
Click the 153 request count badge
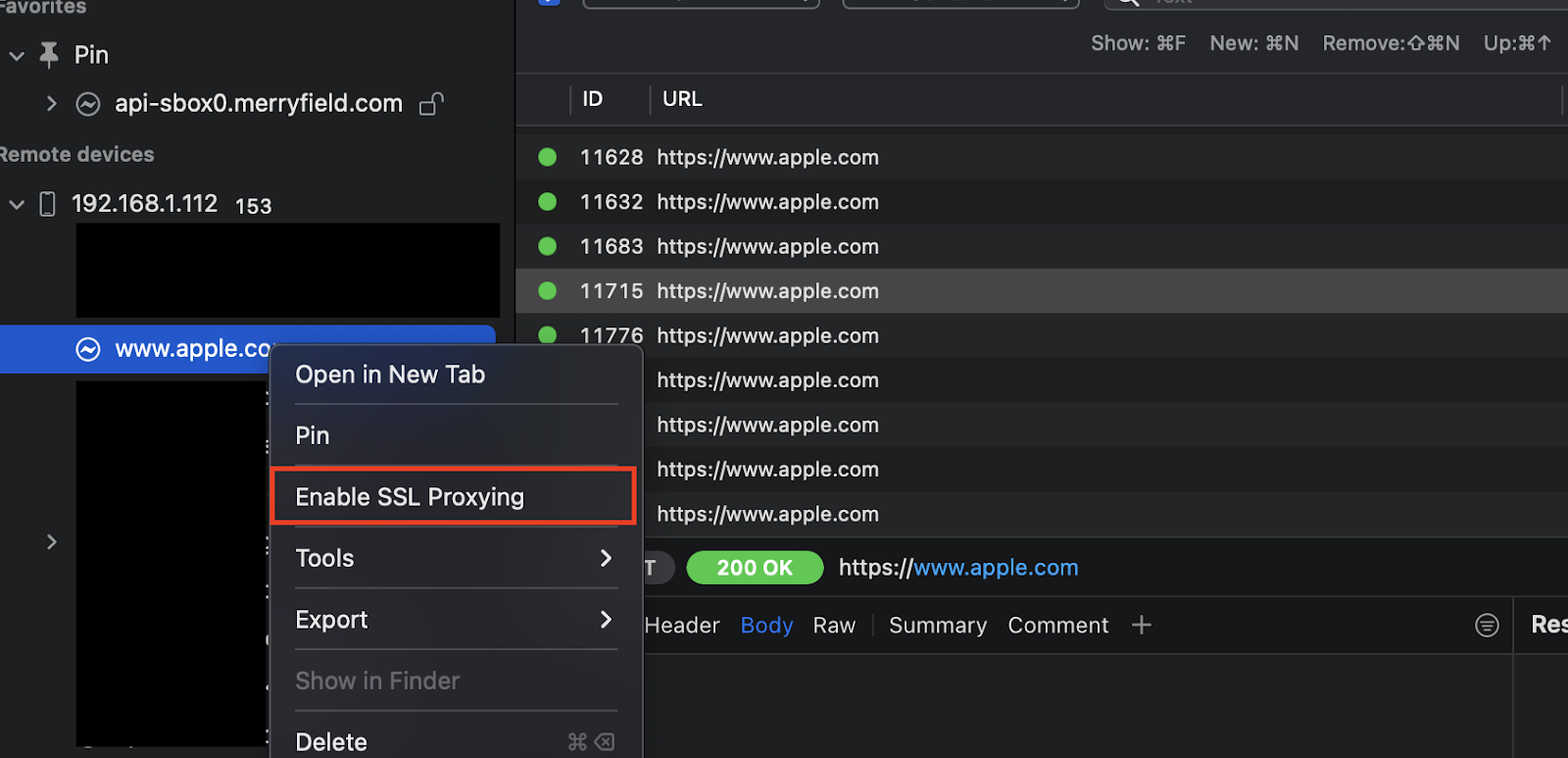[x=254, y=206]
